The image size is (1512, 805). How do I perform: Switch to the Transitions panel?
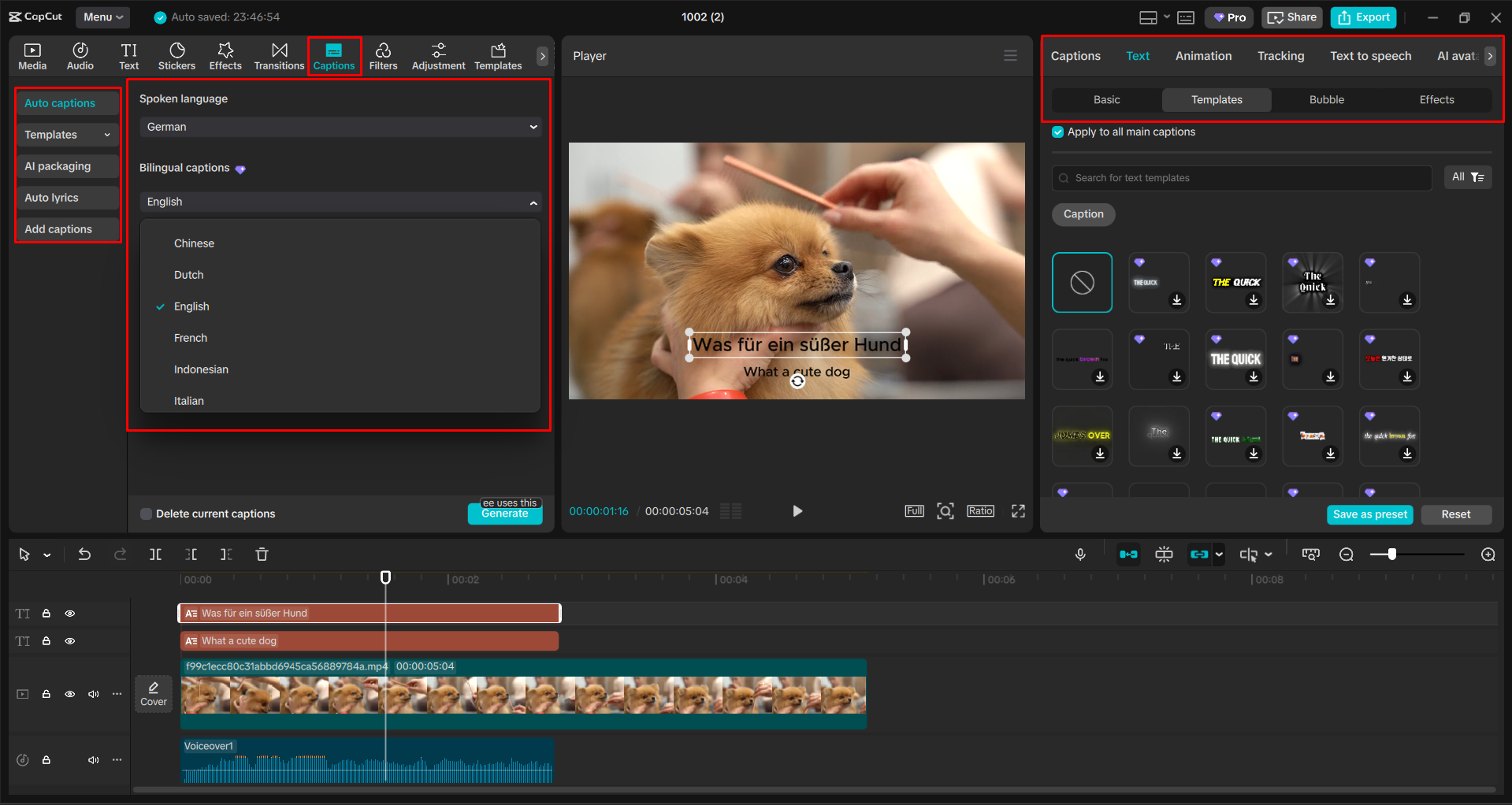(x=279, y=55)
